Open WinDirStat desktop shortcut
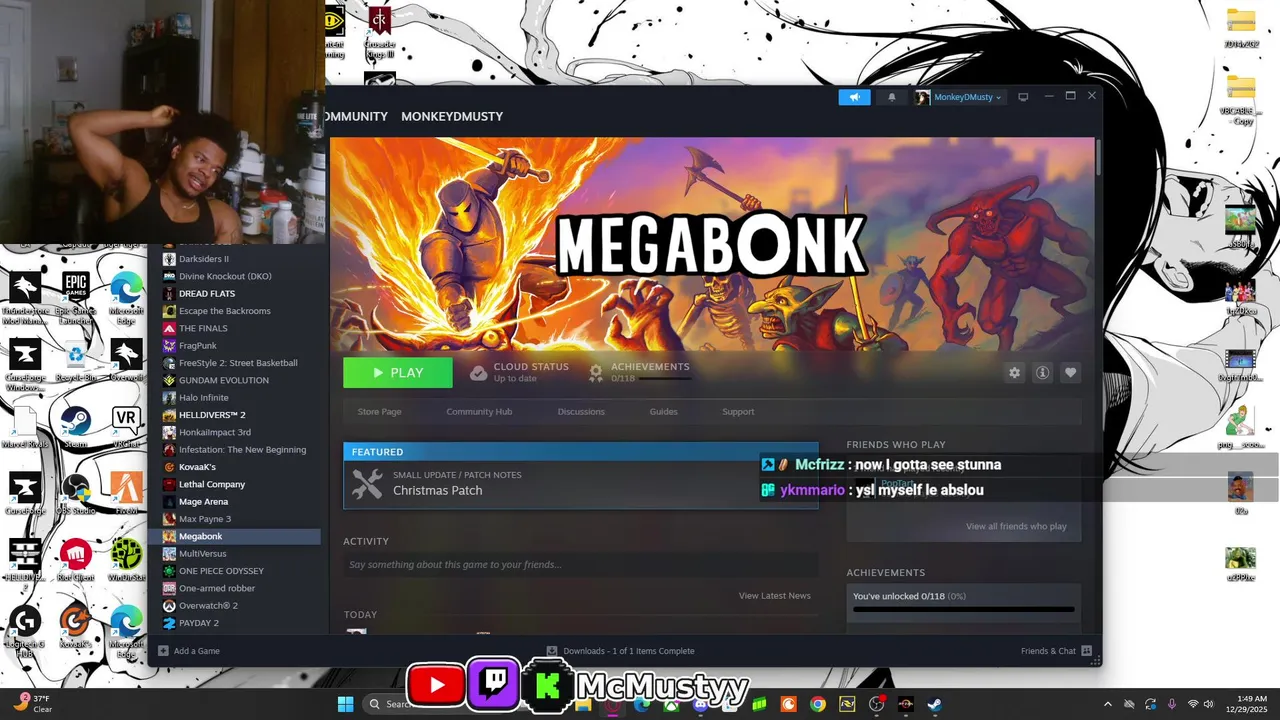 [x=126, y=561]
